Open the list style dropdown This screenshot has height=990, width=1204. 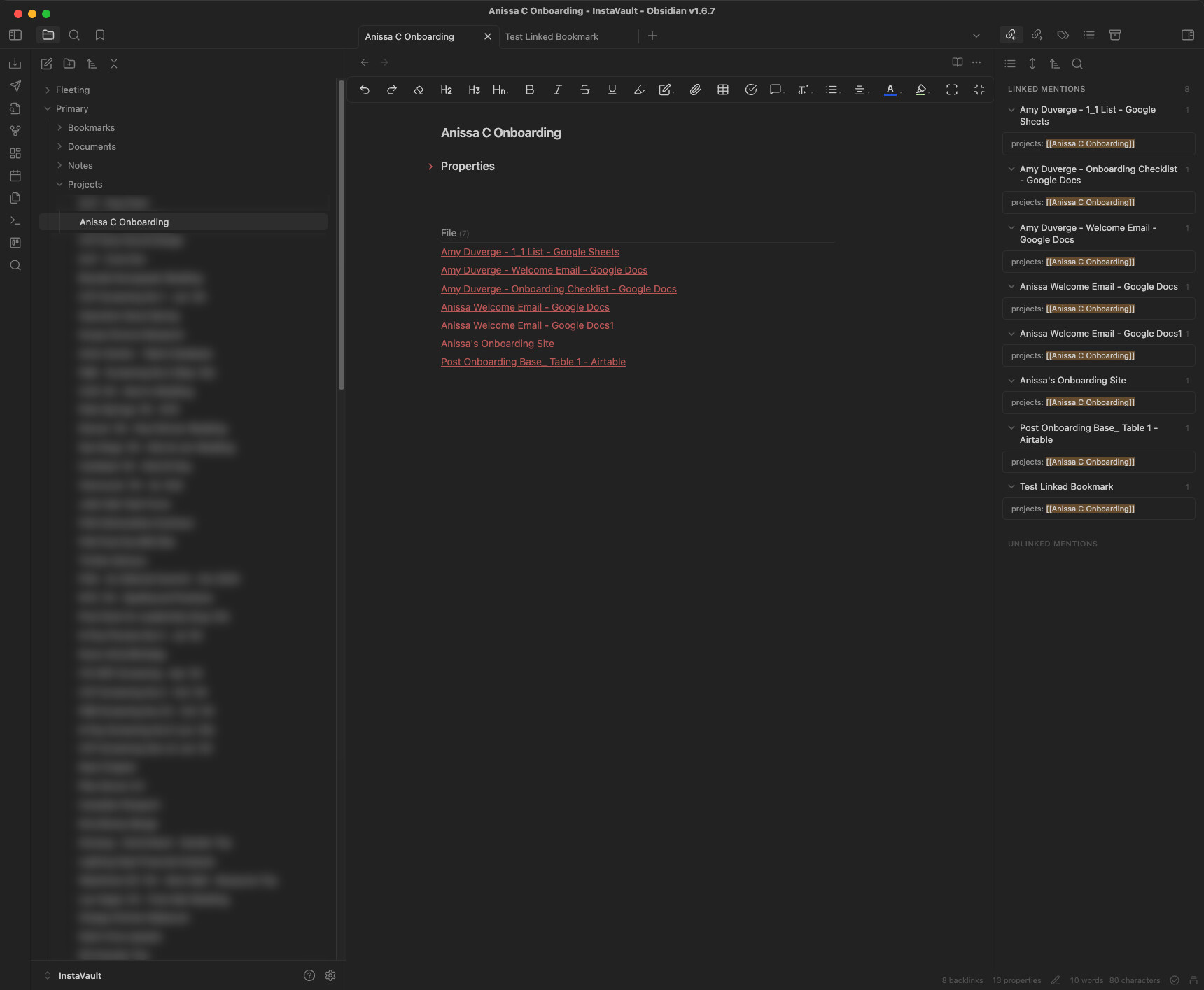point(832,90)
